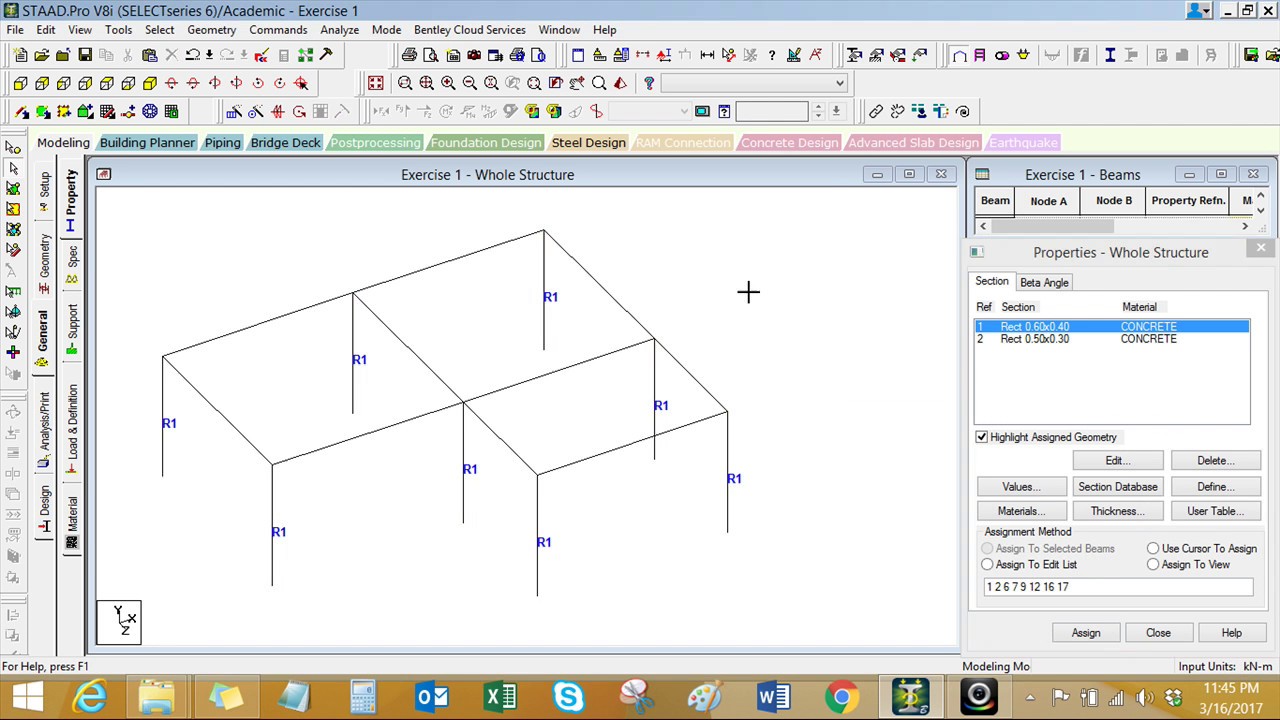Click the Delete... button
The image size is (1280, 720).
pos(1215,461)
